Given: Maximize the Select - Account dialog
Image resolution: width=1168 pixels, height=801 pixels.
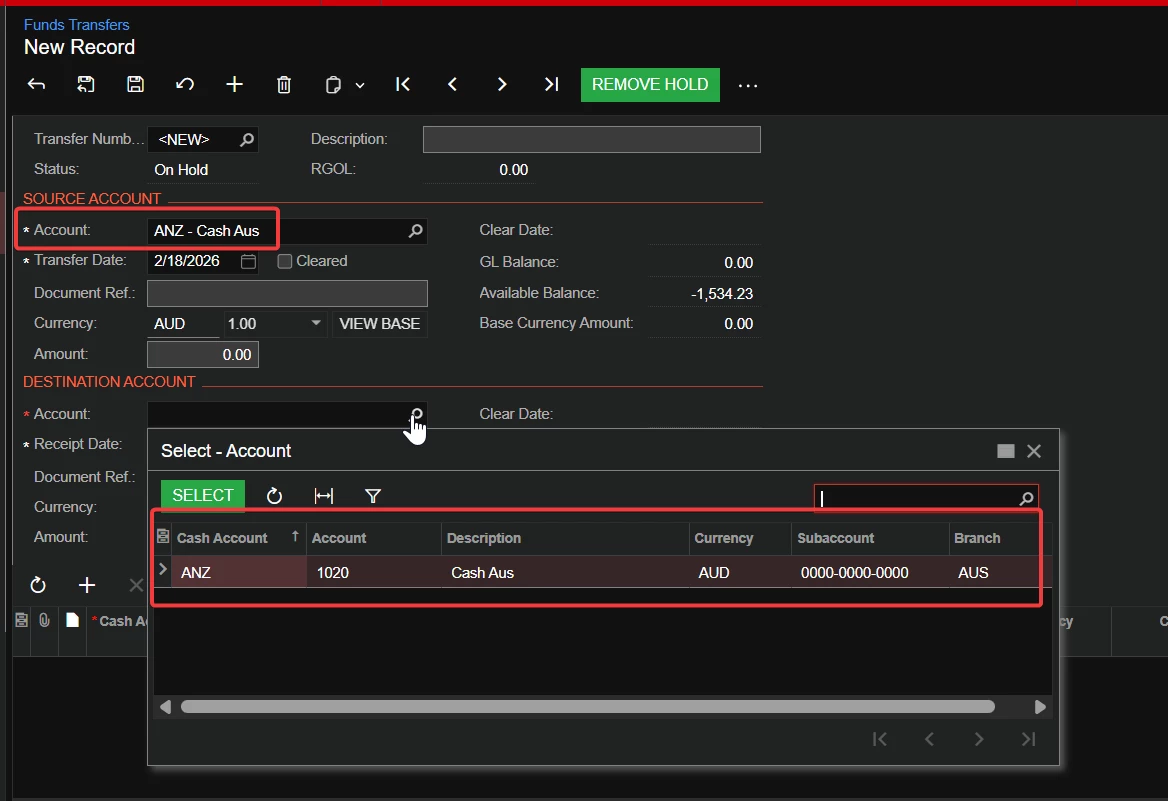Looking at the screenshot, I should pos(1006,451).
